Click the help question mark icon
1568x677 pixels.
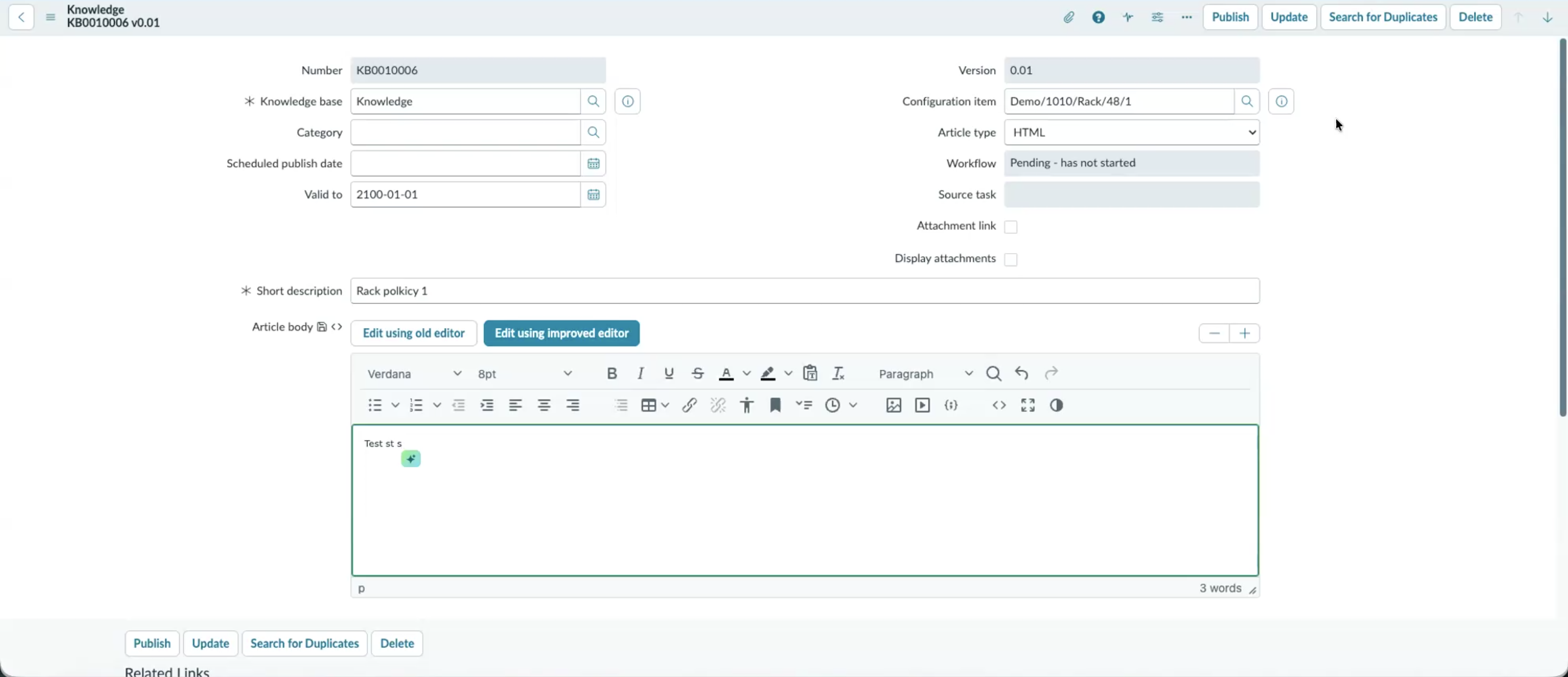(1098, 17)
